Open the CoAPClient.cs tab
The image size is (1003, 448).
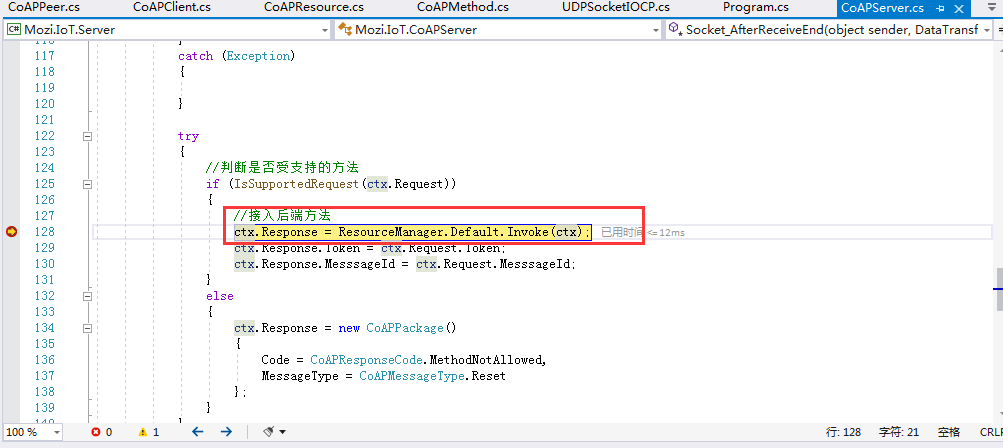click(x=171, y=8)
